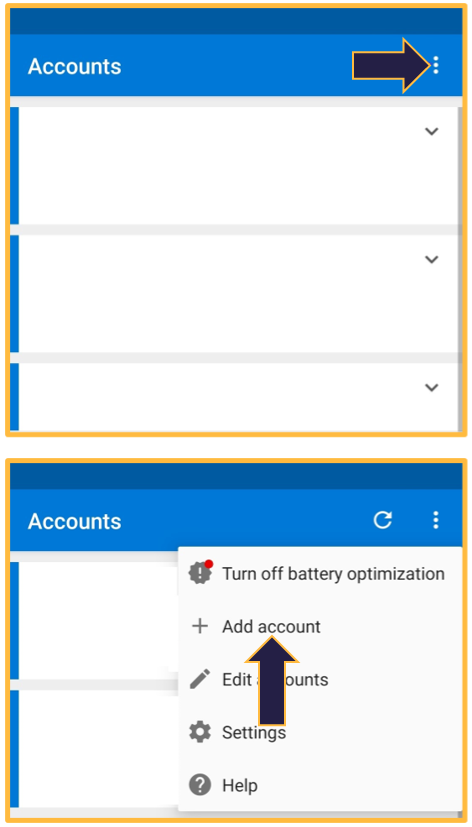Viewport: 472px width, 827px height.
Task: Select the first blank account card in top list
Action: pyautogui.click(x=234, y=165)
